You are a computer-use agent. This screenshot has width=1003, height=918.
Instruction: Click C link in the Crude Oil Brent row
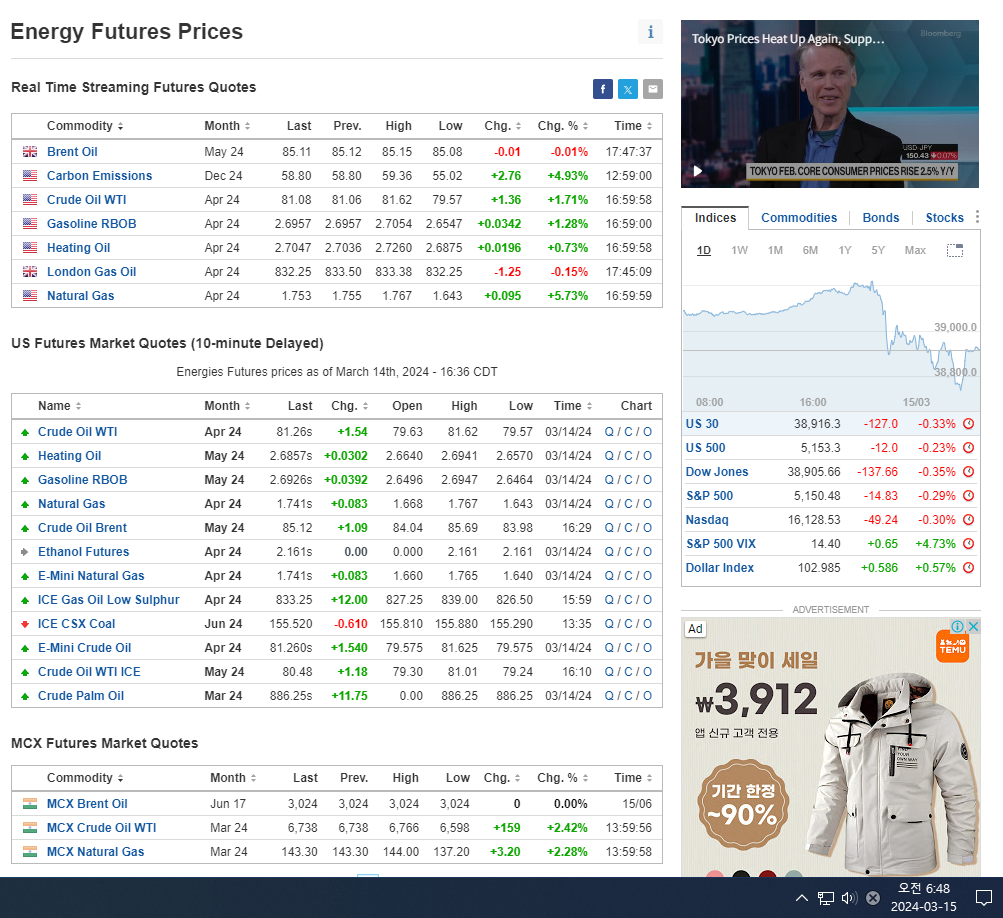coord(628,528)
